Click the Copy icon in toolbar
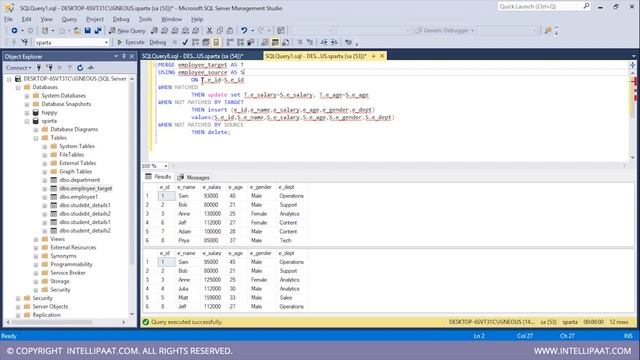The height and width of the screenshot is (360, 640). point(220,31)
